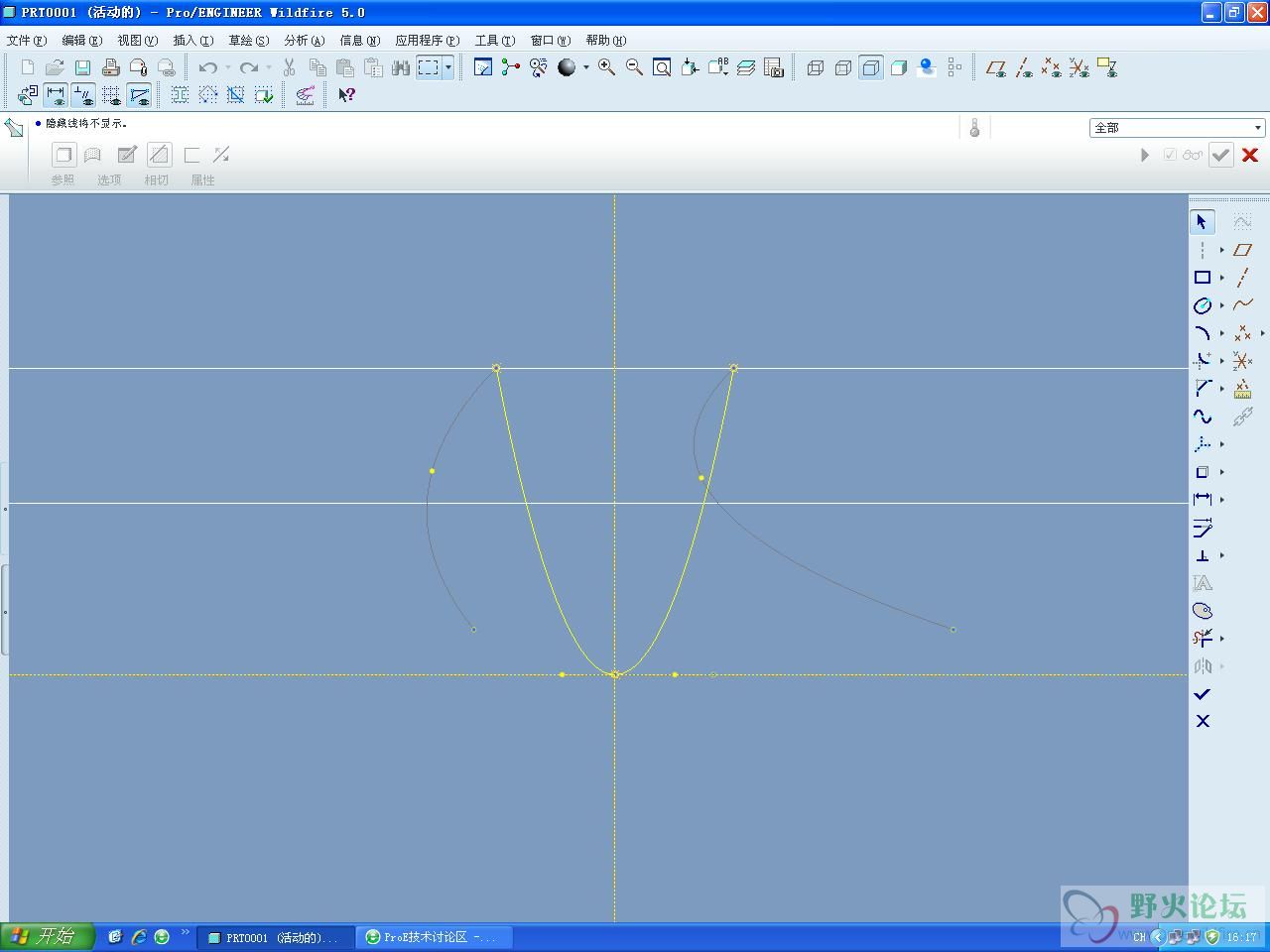1270x952 pixels.
Task: Toggle datum plane display
Action: [996, 67]
